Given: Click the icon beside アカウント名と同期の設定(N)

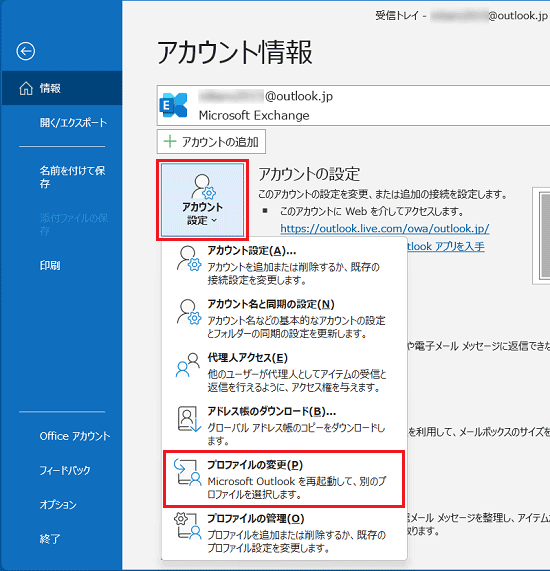Looking at the screenshot, I should (x=189, y=312).
